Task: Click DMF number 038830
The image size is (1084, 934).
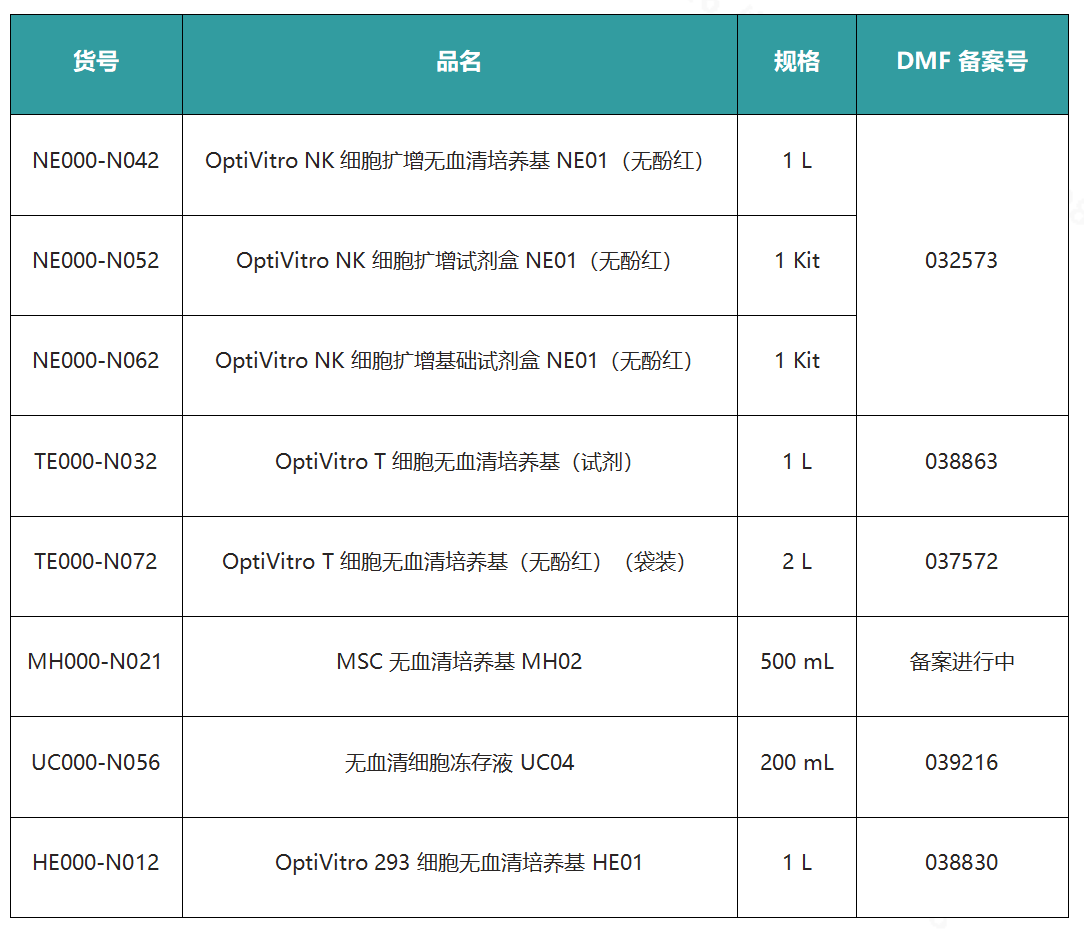Action: pos(962,863)
